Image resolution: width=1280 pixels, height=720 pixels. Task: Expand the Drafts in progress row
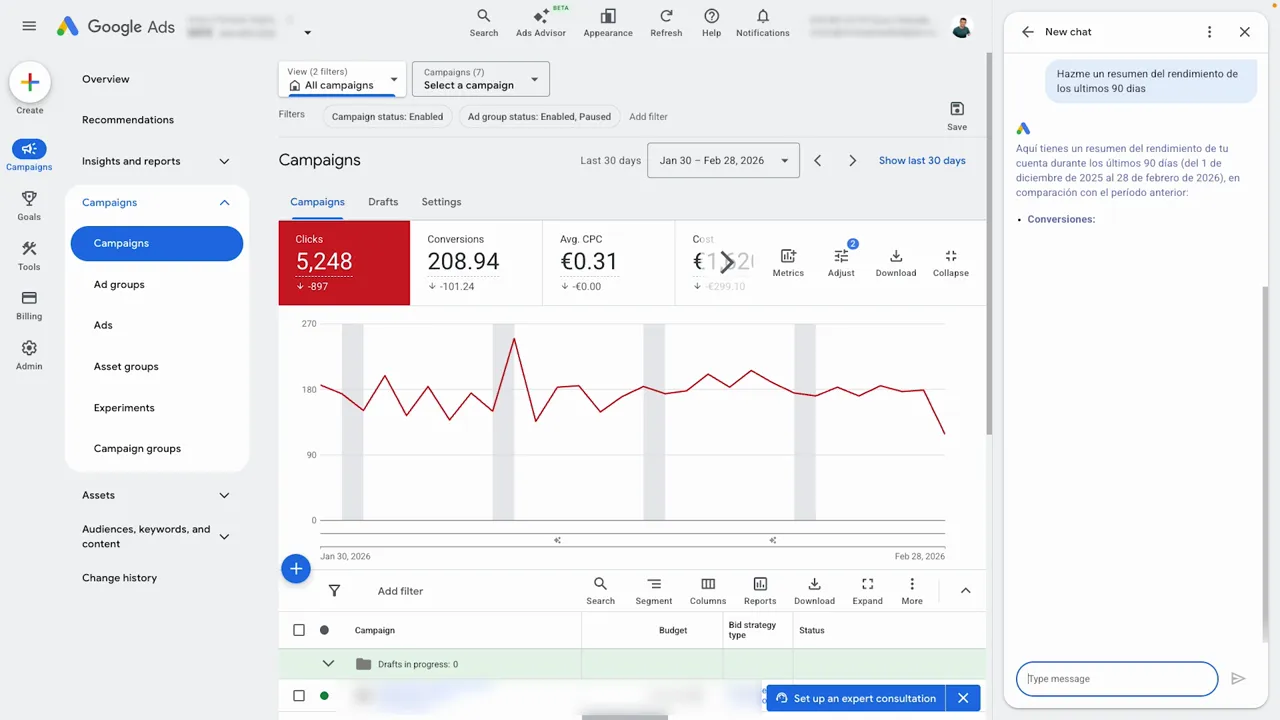(x=328, y=664)
